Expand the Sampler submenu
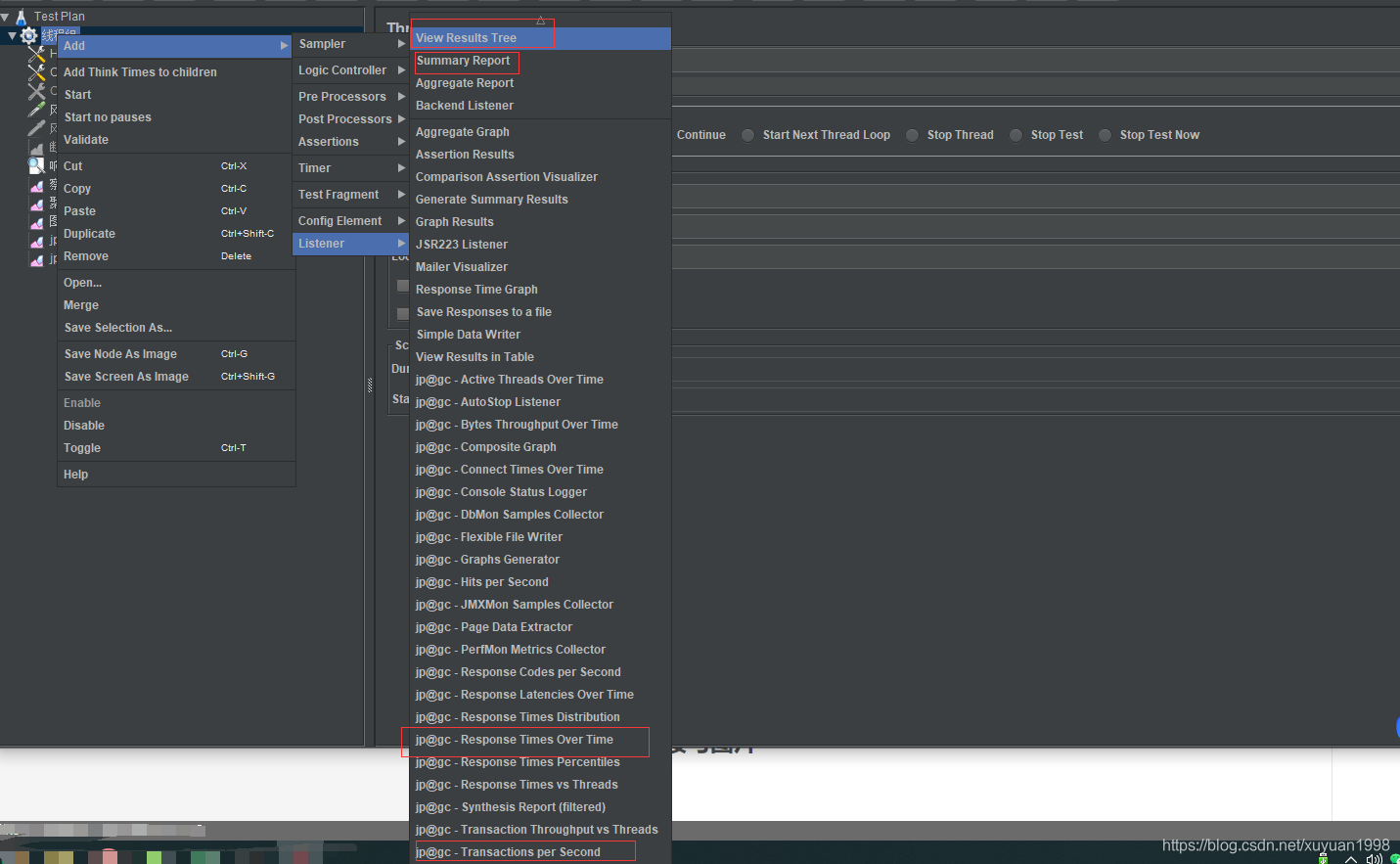The height and width of the screenshot is (864, 1400). point(350,44)
